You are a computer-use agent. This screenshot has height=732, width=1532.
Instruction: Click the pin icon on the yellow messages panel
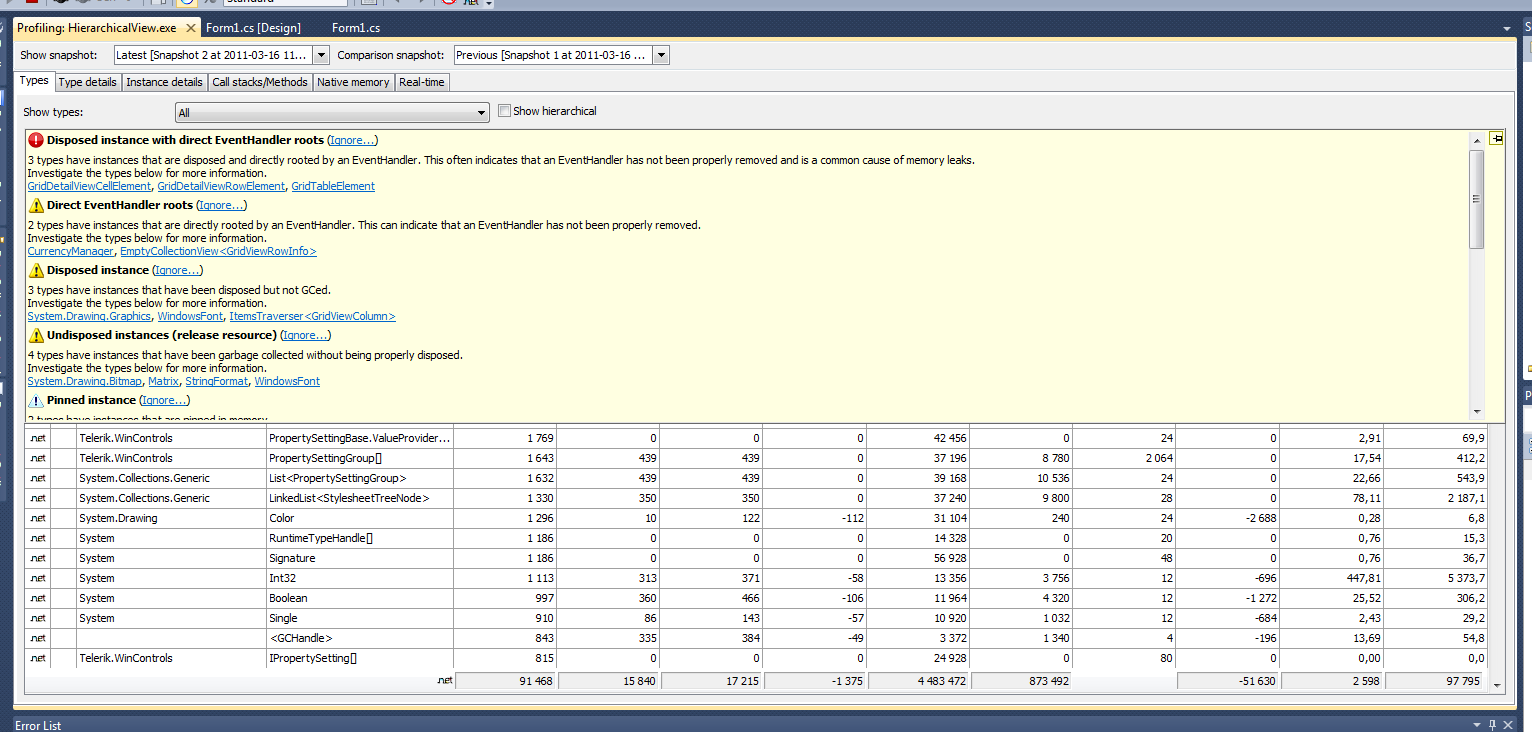pyautogui.click(x=1496, y=139)
